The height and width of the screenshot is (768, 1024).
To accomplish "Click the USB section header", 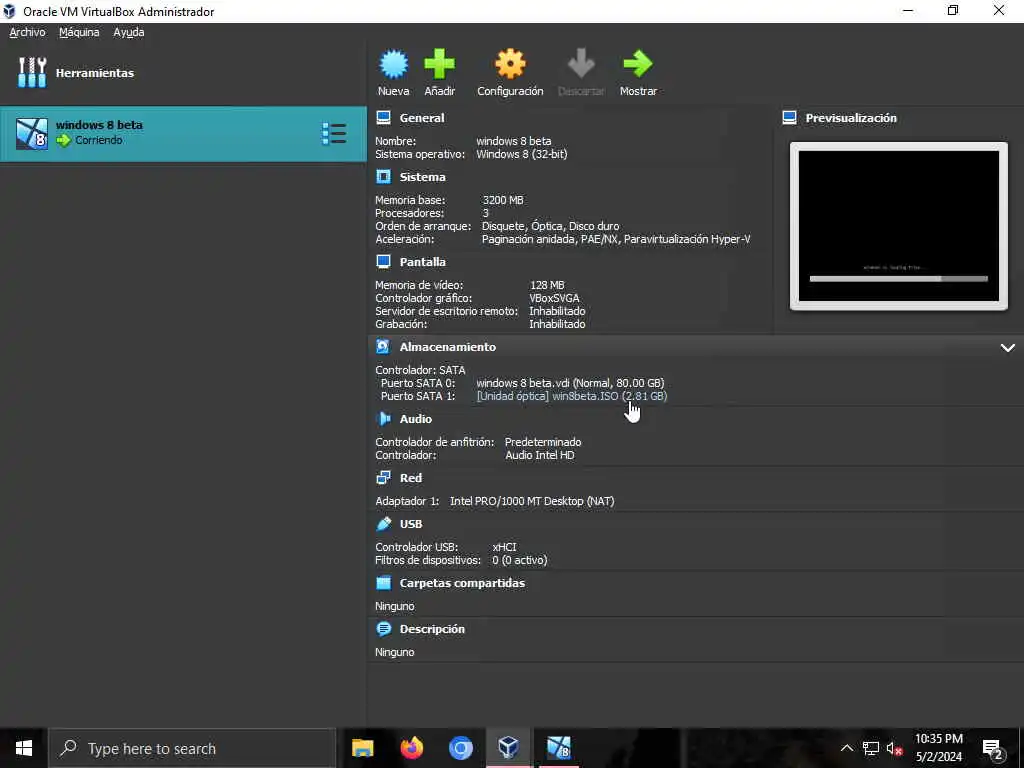I will (411, 524).
